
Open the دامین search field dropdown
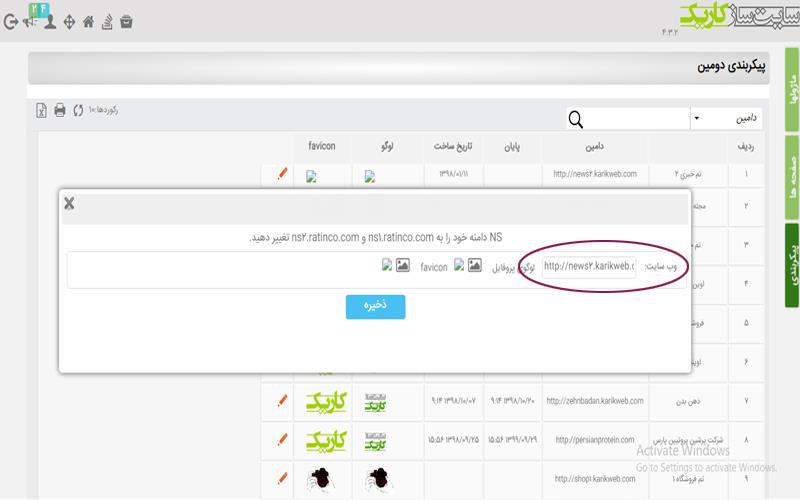tap(726, 118)
